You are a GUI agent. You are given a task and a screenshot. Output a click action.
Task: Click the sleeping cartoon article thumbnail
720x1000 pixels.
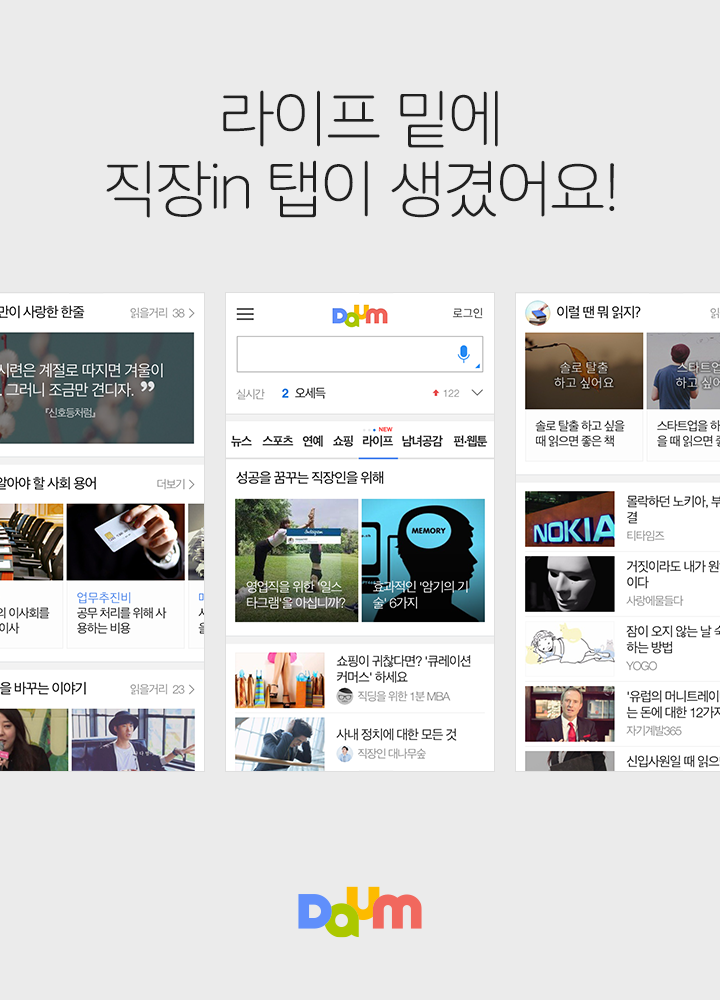pyautogui.click(x=569, y=649)
